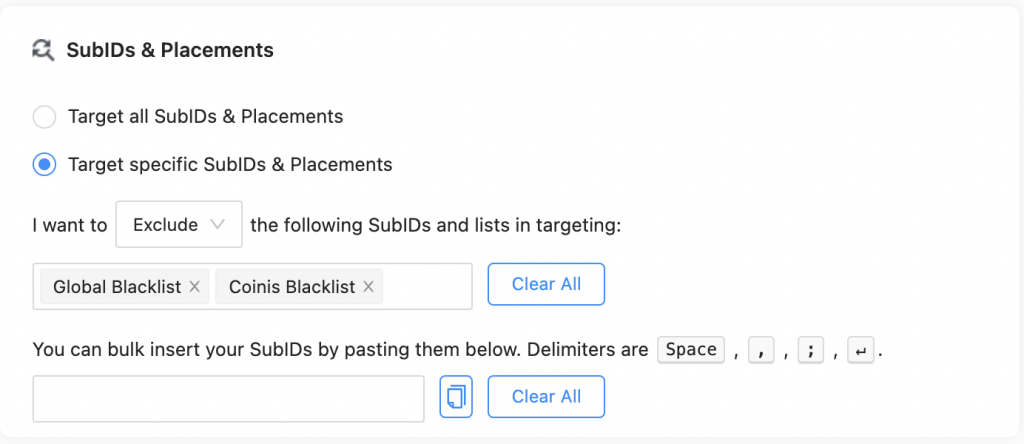Viewport: 1024px width, 444px height.
Task: Click the semicolon delimiter key badge
Action: [810, 350]
